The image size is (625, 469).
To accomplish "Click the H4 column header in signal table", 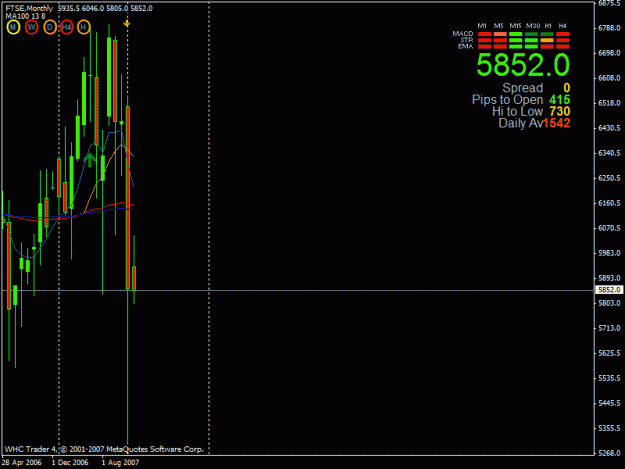I will click(x=562, y=26).
